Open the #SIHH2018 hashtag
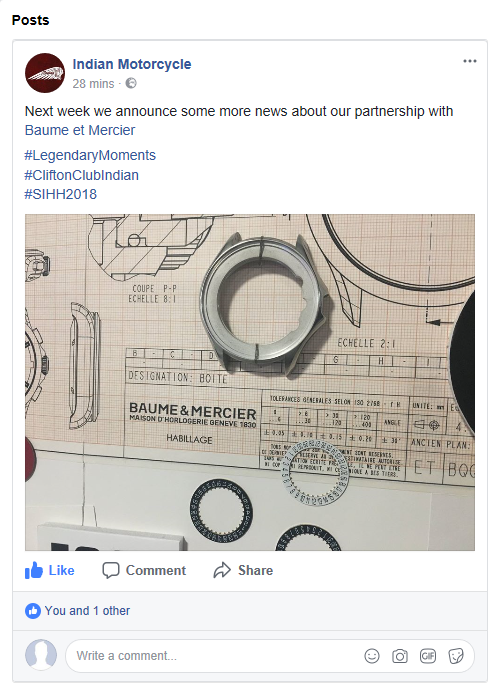496x692 pixels. click(x=60, y=194)
